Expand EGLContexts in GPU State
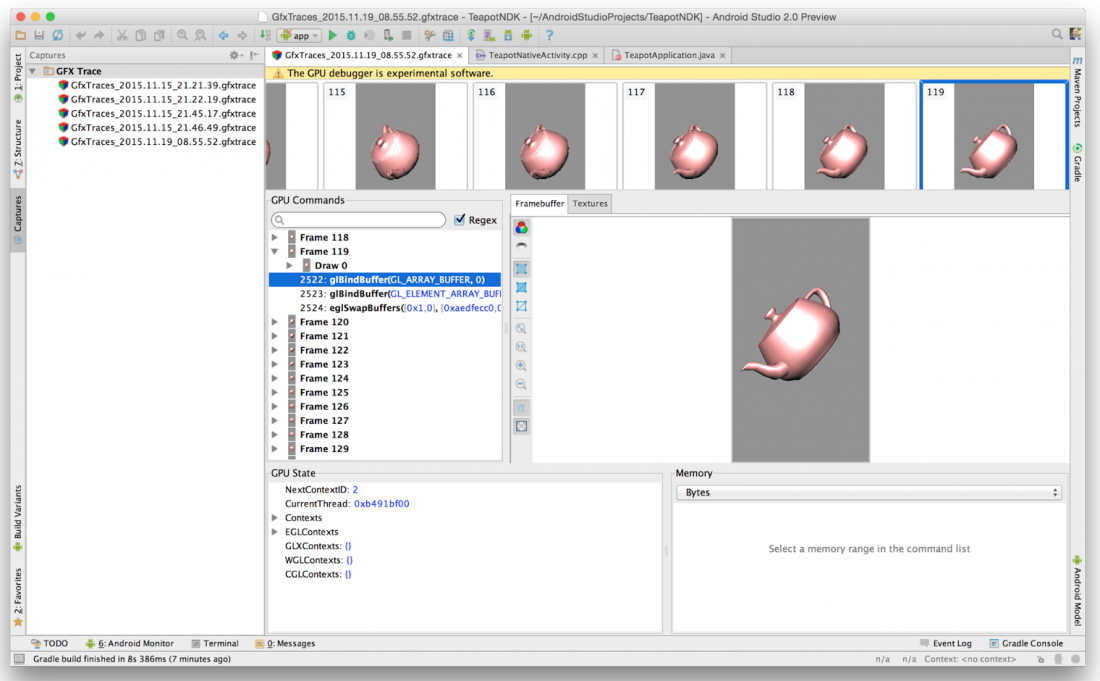This screenshot has width=1100, height=681. coord(275,532)
